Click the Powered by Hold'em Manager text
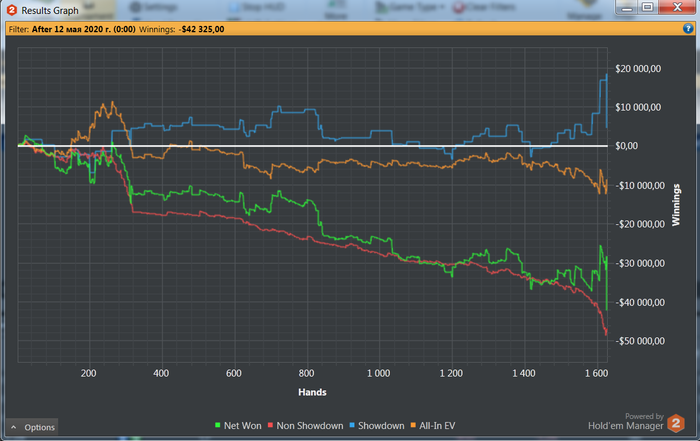The image size is (700, 441). [x=625, y=421]
